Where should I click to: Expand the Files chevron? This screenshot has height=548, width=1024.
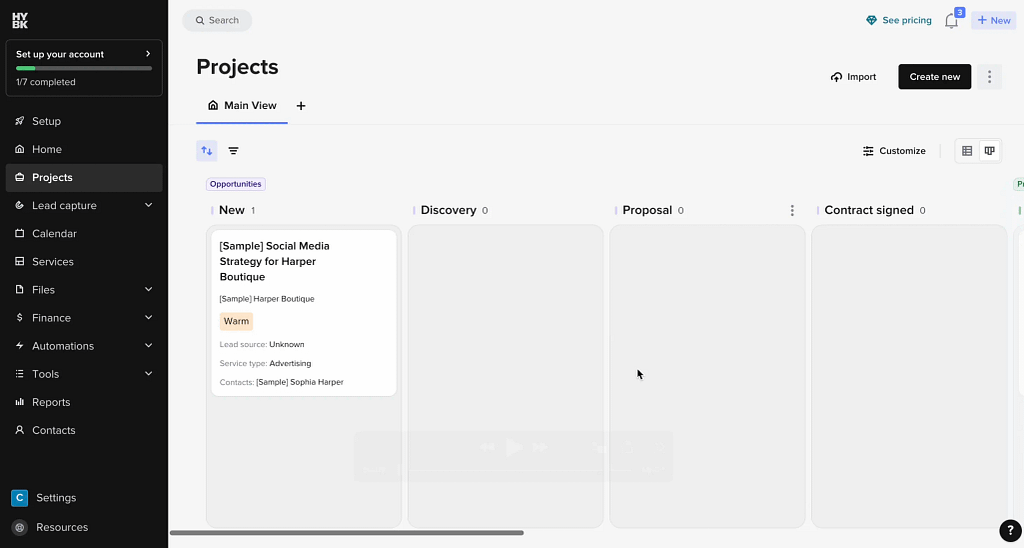click(x=148, y=289)
